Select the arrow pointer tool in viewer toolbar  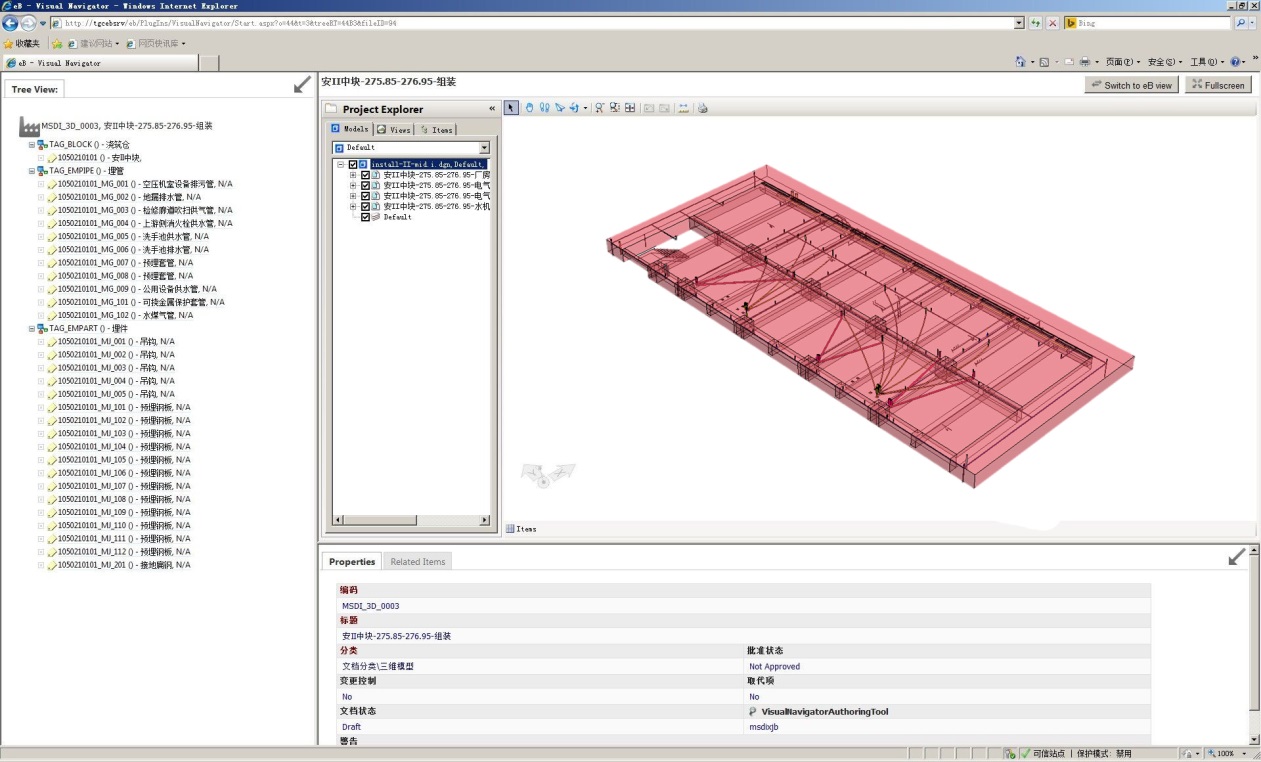pyautogui.click(x=511, y=108)
